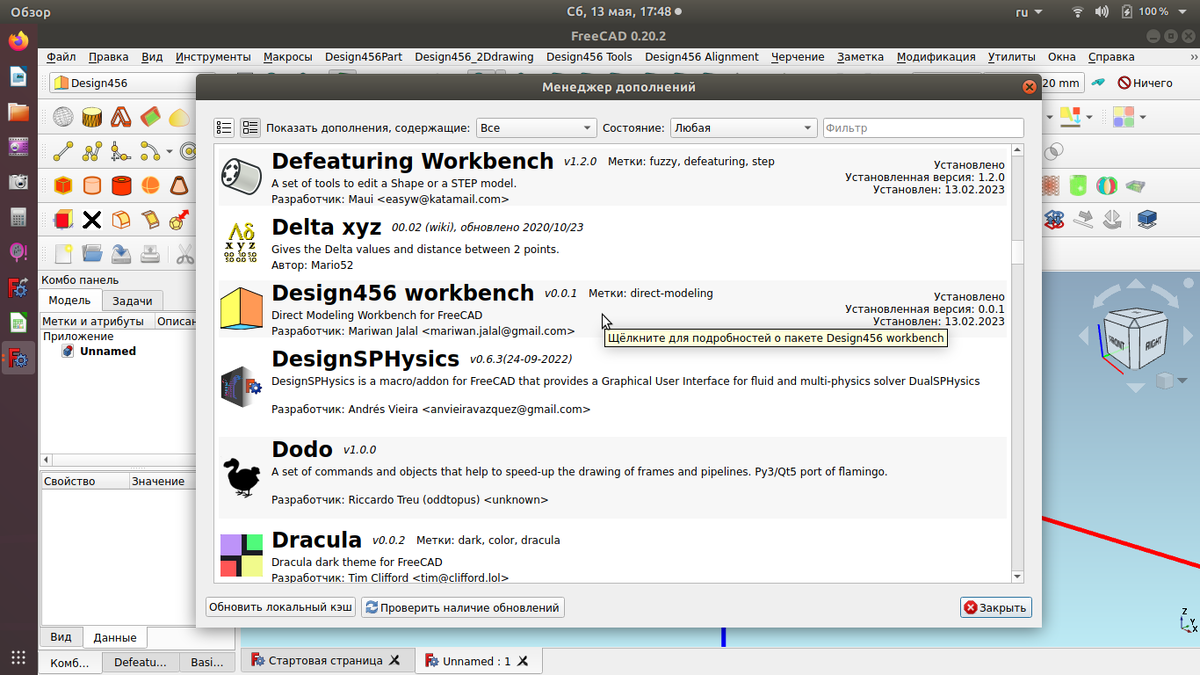Open a file via blue folder icon

[92, 253]
